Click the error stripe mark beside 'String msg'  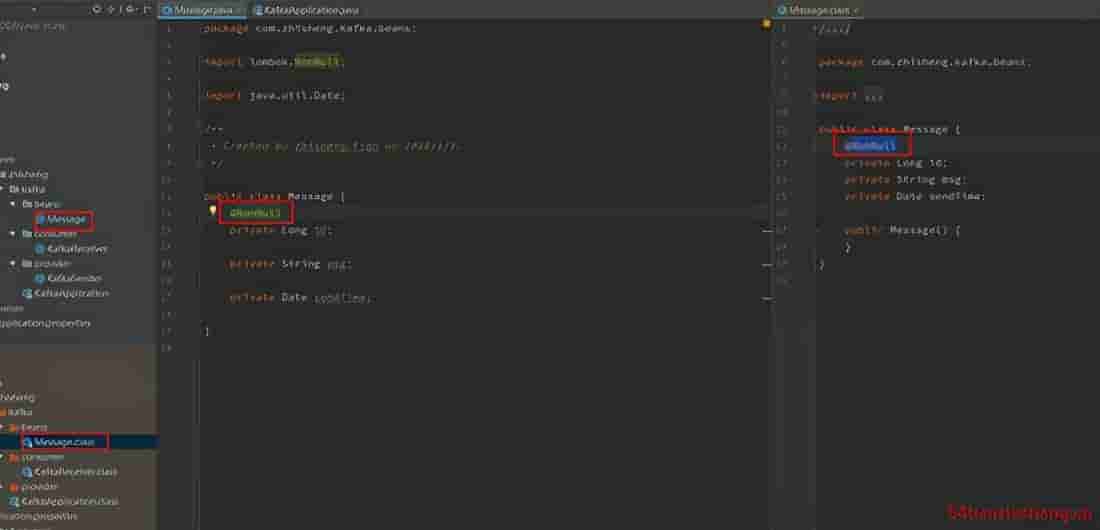pyautogui.click(x=767, y=265)
